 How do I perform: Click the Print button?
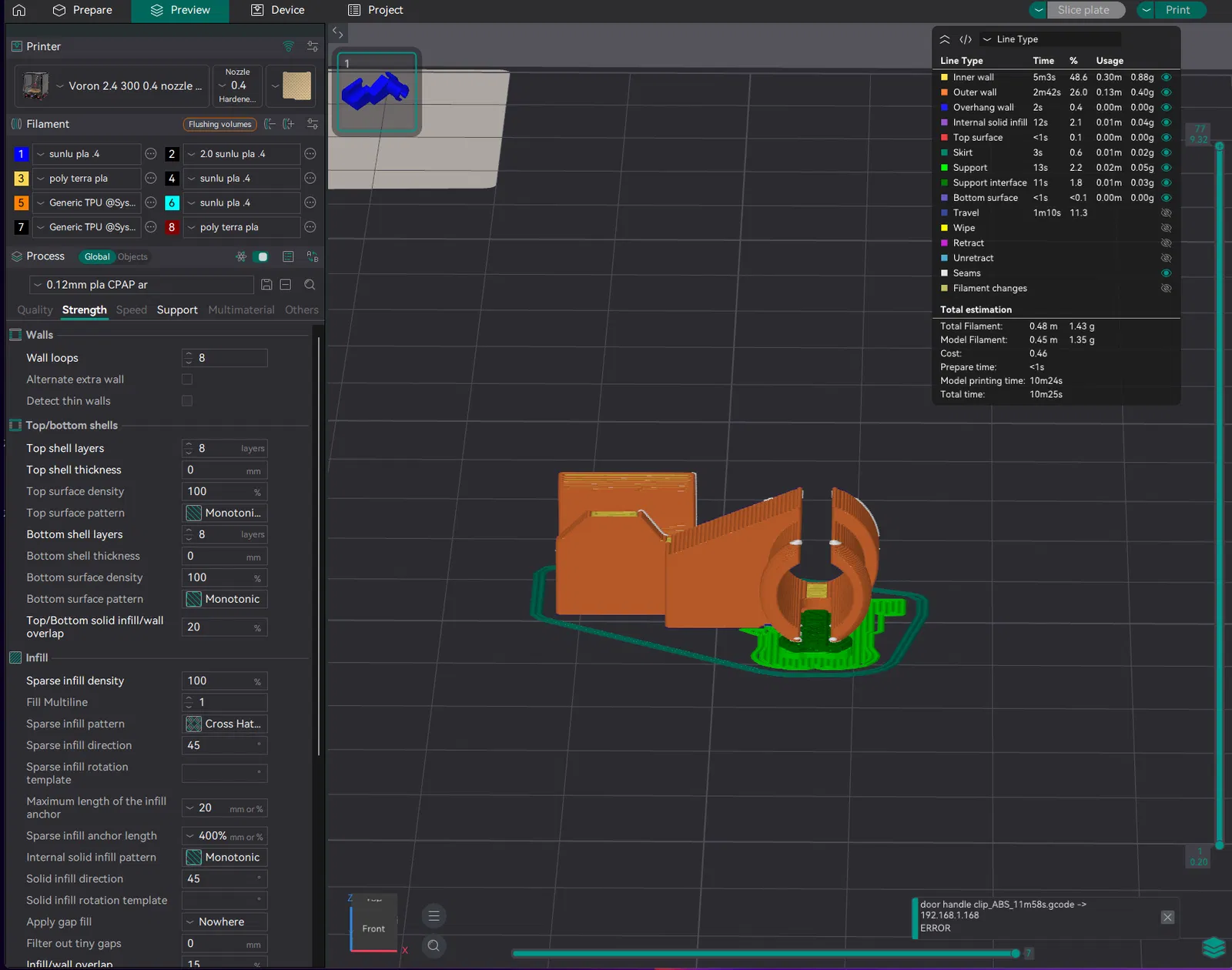point(1177,10)
